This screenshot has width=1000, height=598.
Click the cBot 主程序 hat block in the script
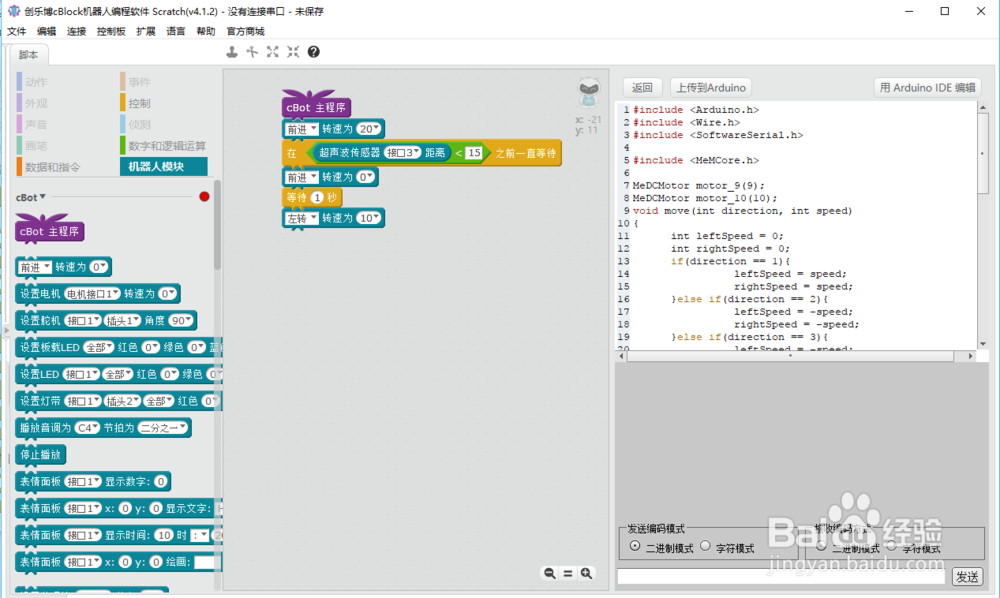coord(316,105)
